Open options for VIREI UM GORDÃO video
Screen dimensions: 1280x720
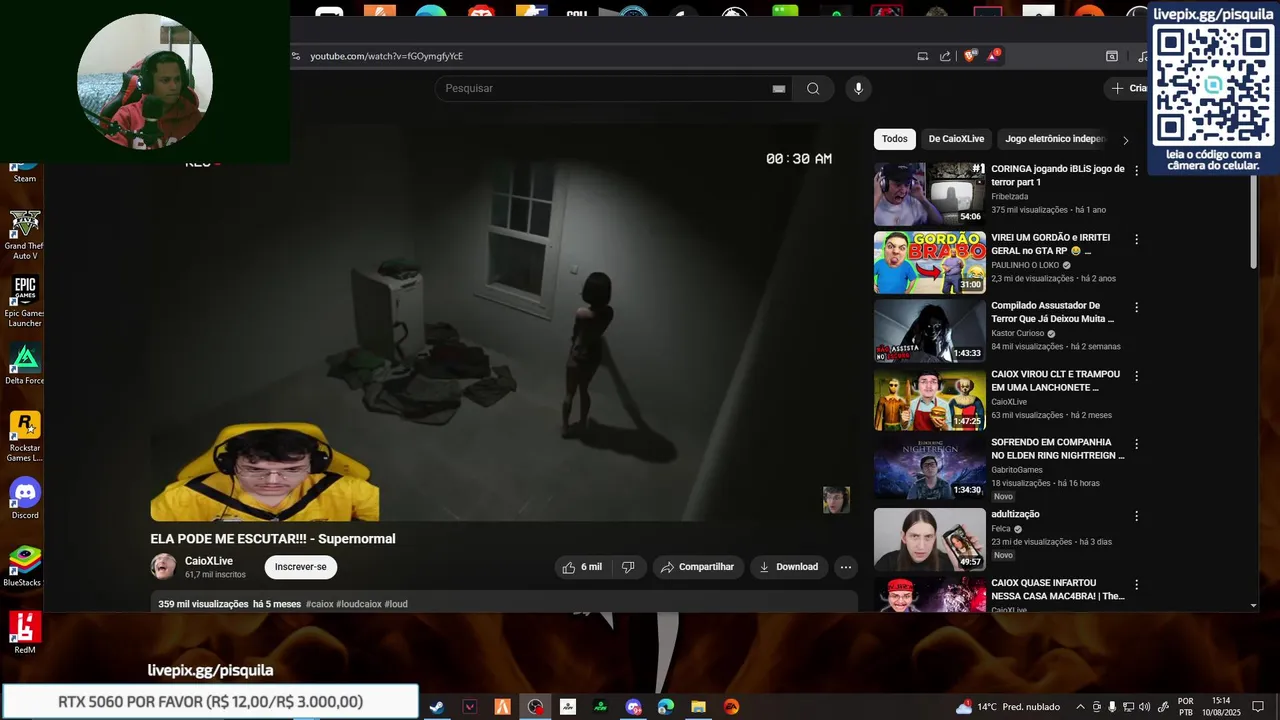click(x=1136, y=239)
